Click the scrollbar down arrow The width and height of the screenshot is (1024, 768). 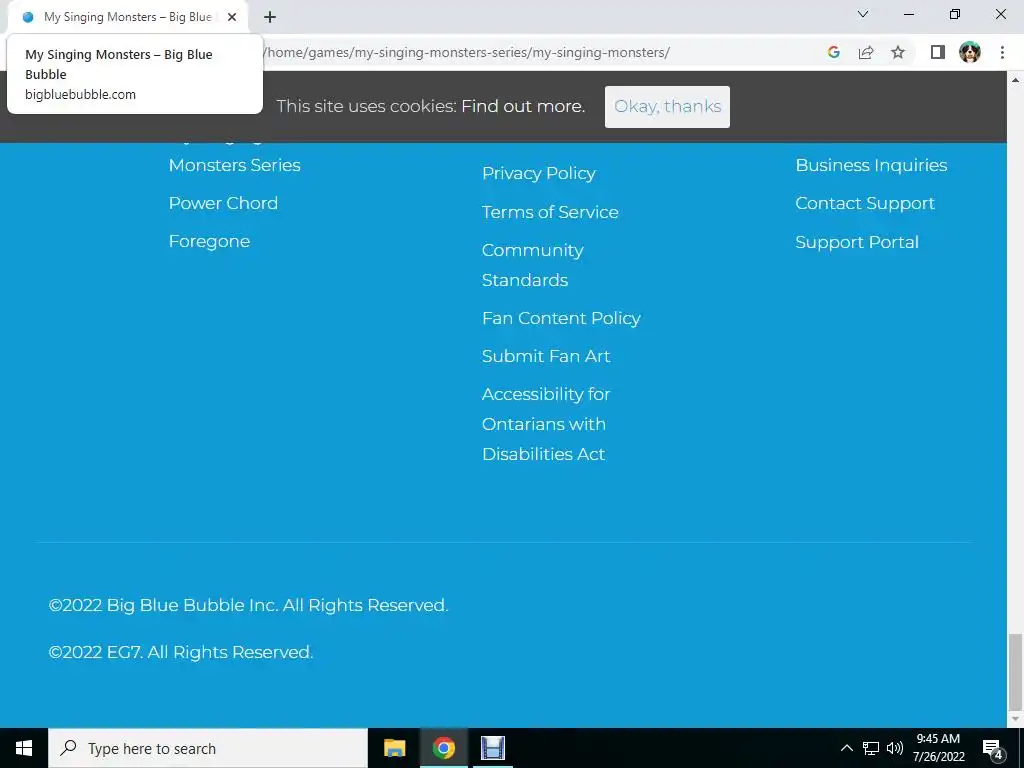[1015, 719]
